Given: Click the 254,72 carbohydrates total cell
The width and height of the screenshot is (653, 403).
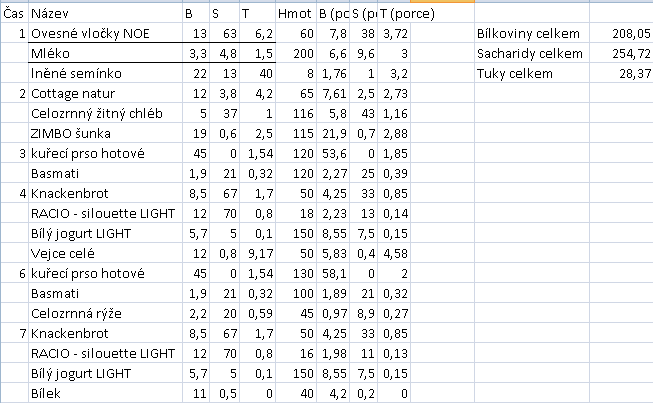Looking at the screenshot, I should [621, 53].
